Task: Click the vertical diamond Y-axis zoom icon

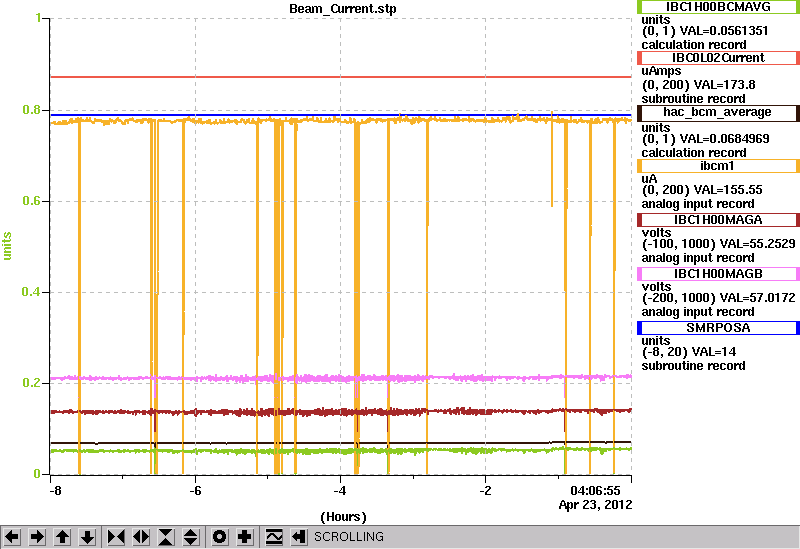Action: point(191,537)
